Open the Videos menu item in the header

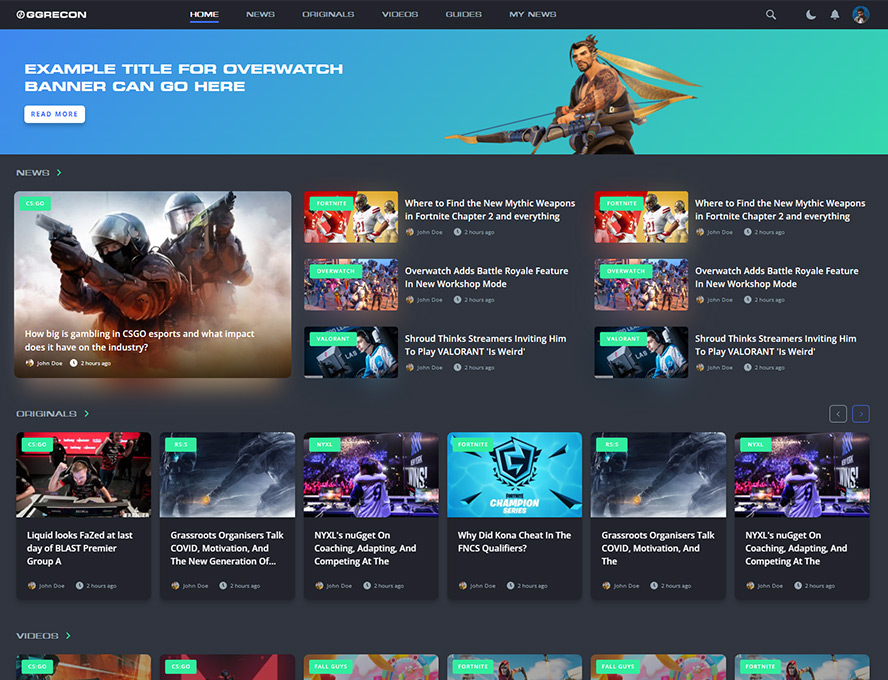click(400, 14)
